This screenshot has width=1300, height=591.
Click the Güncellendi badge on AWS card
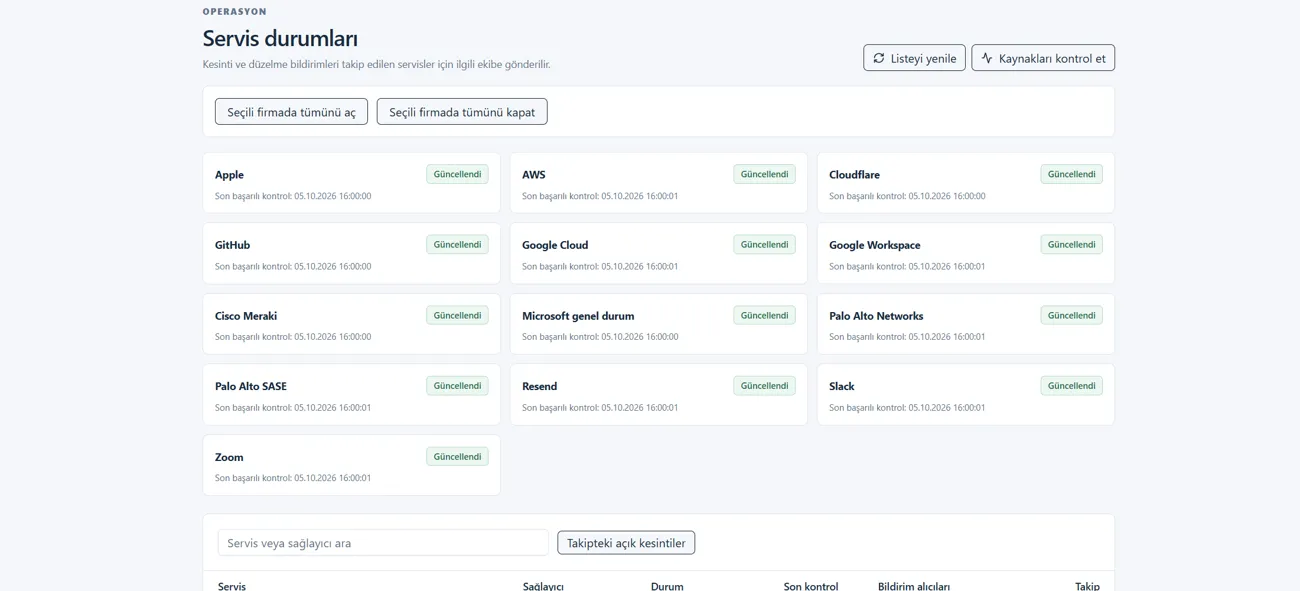pyautogui.click(x=764, y=174)
